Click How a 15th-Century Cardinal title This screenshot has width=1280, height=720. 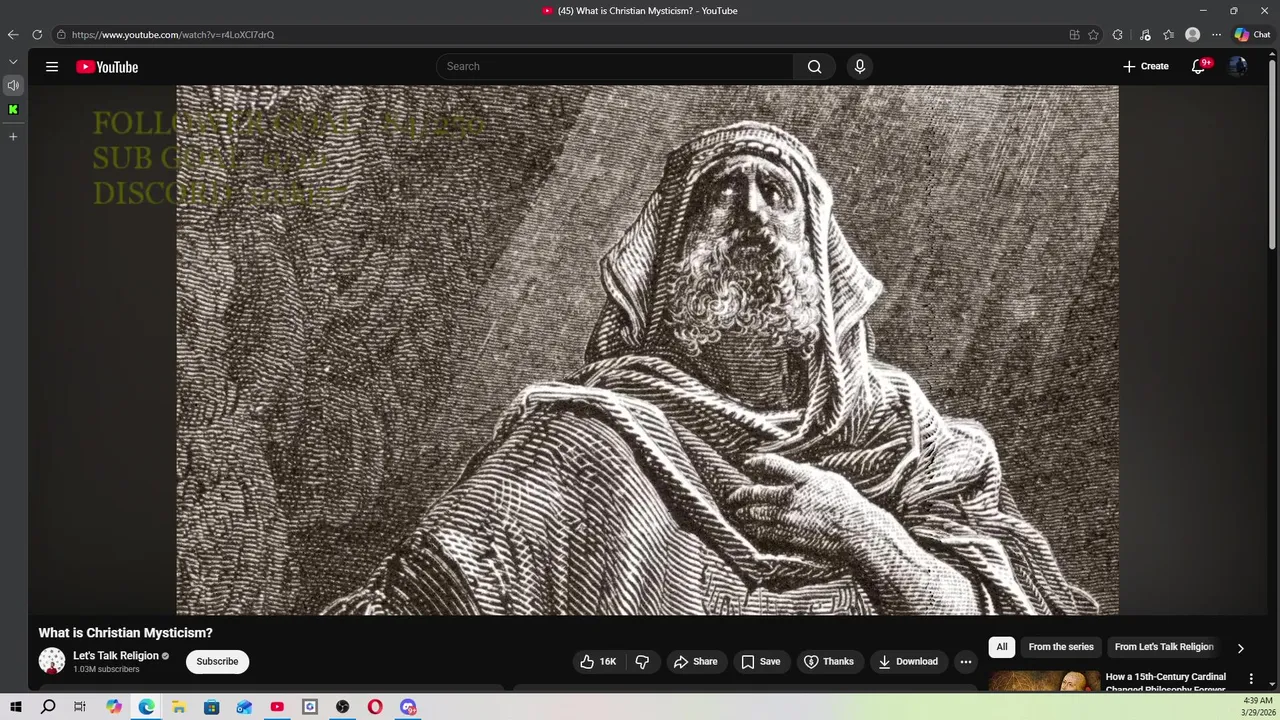click(x=1165, y=682)
